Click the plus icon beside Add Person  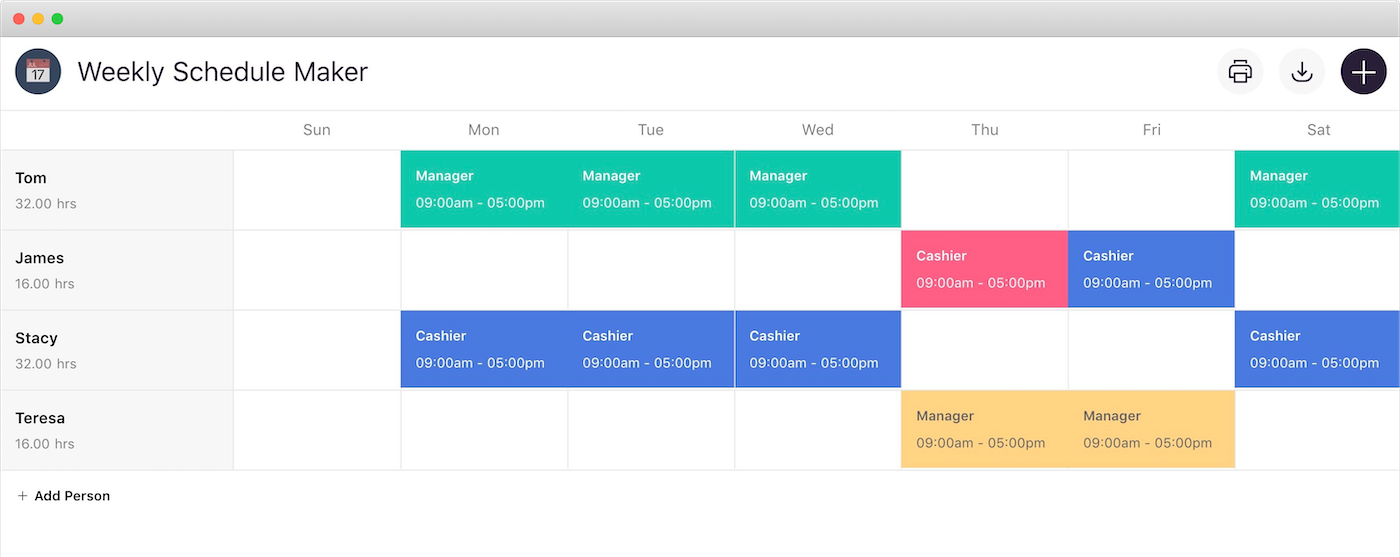click(x=23, y=496)
